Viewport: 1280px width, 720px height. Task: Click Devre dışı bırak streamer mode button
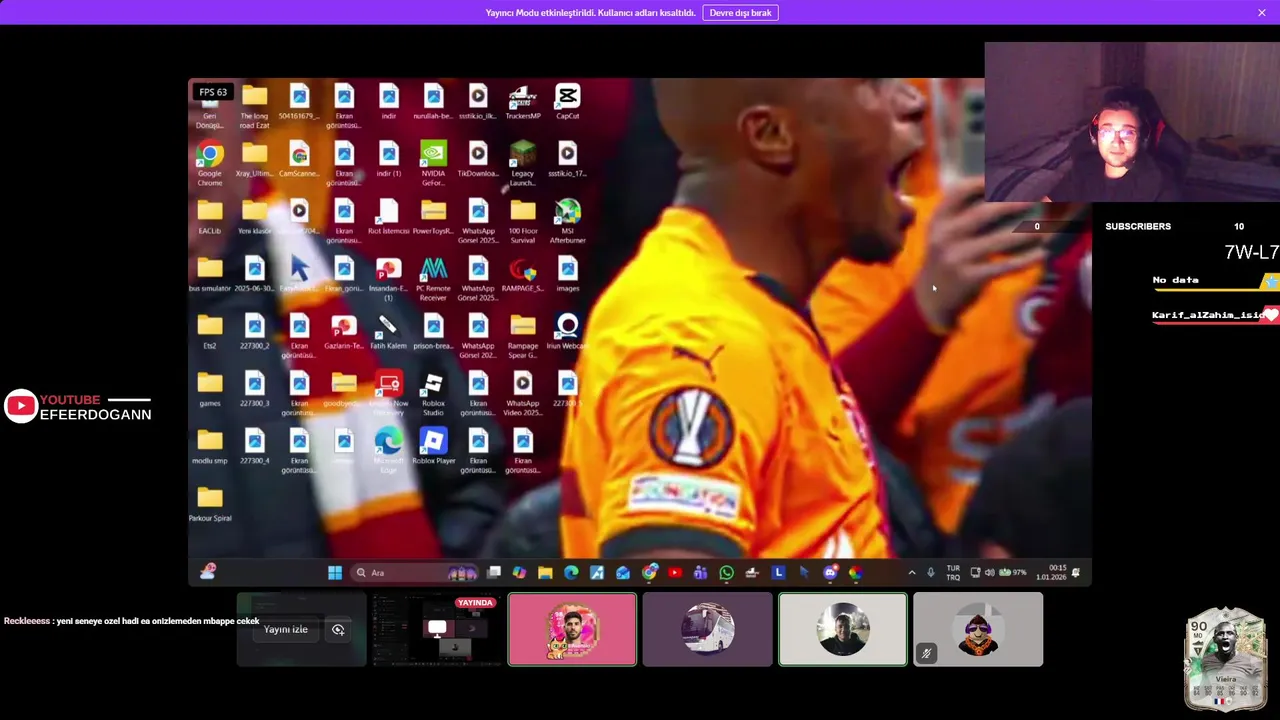pyautogui.click(x=740, y=13)
